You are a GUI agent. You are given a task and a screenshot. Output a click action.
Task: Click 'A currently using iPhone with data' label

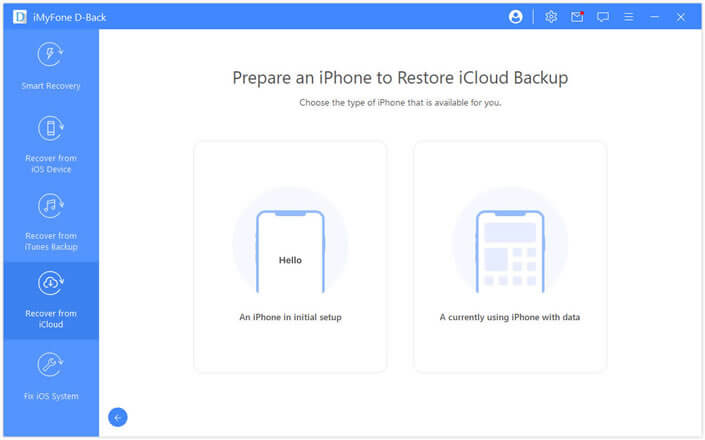tap(510, 317)
